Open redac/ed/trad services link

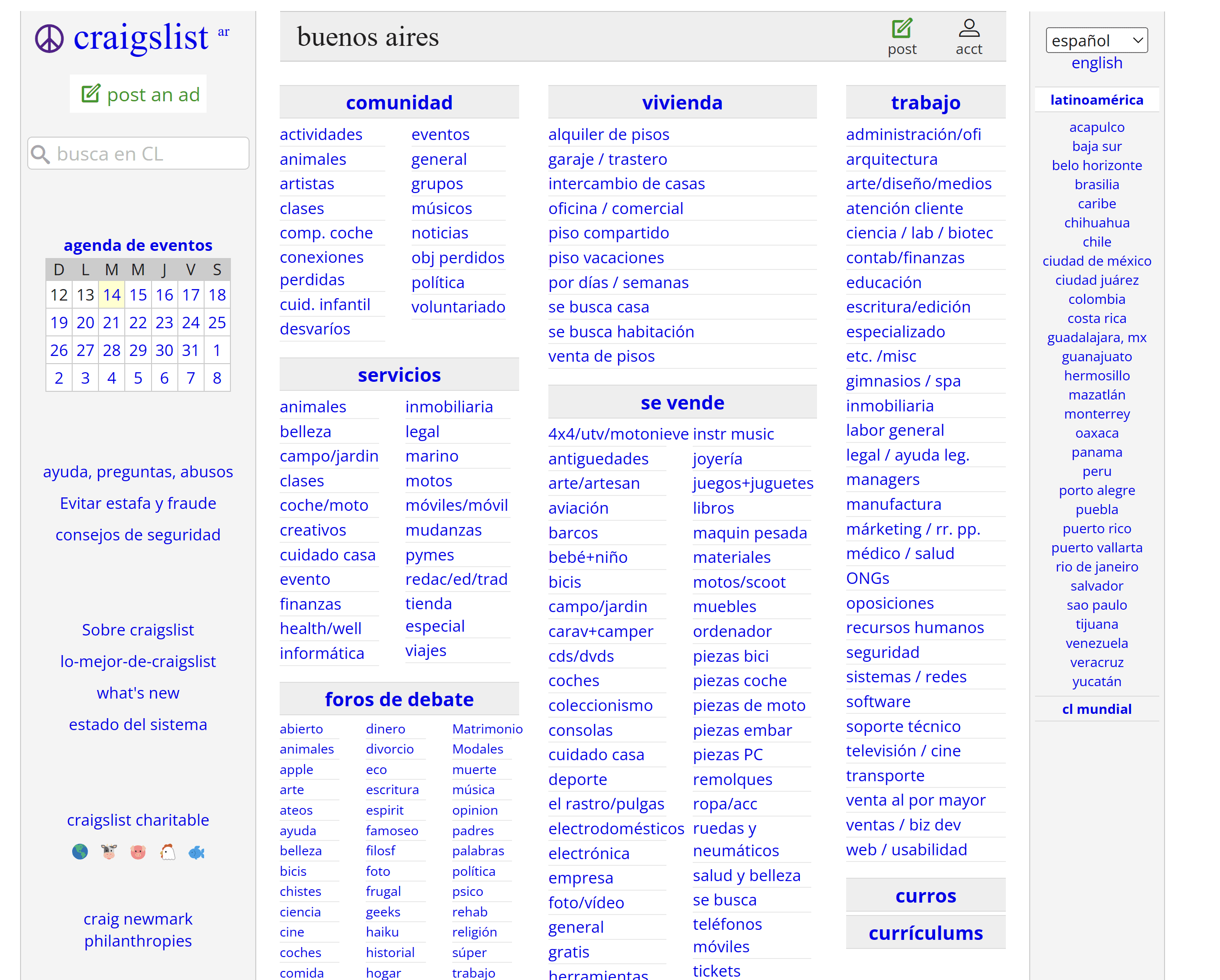coord(456,579)
